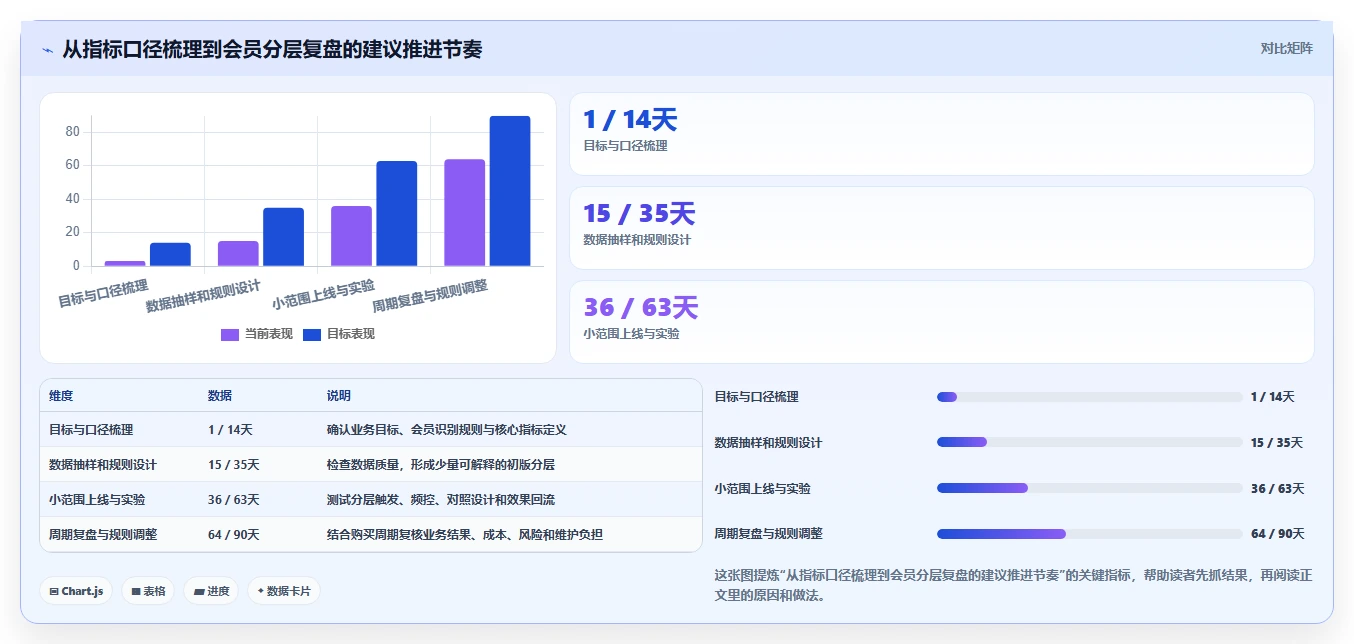Screen dimensions: 1354x644
Task: Click the 表格 tag chip
Action: (148, 591)
